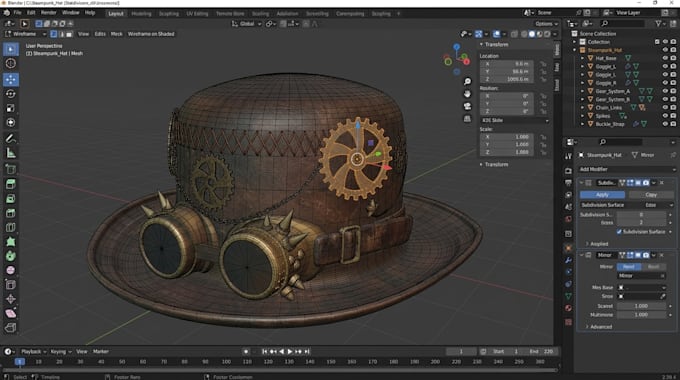Hide Spikes object via eye icon
This screenshot has width=680, height=380.
coord(665,116)
